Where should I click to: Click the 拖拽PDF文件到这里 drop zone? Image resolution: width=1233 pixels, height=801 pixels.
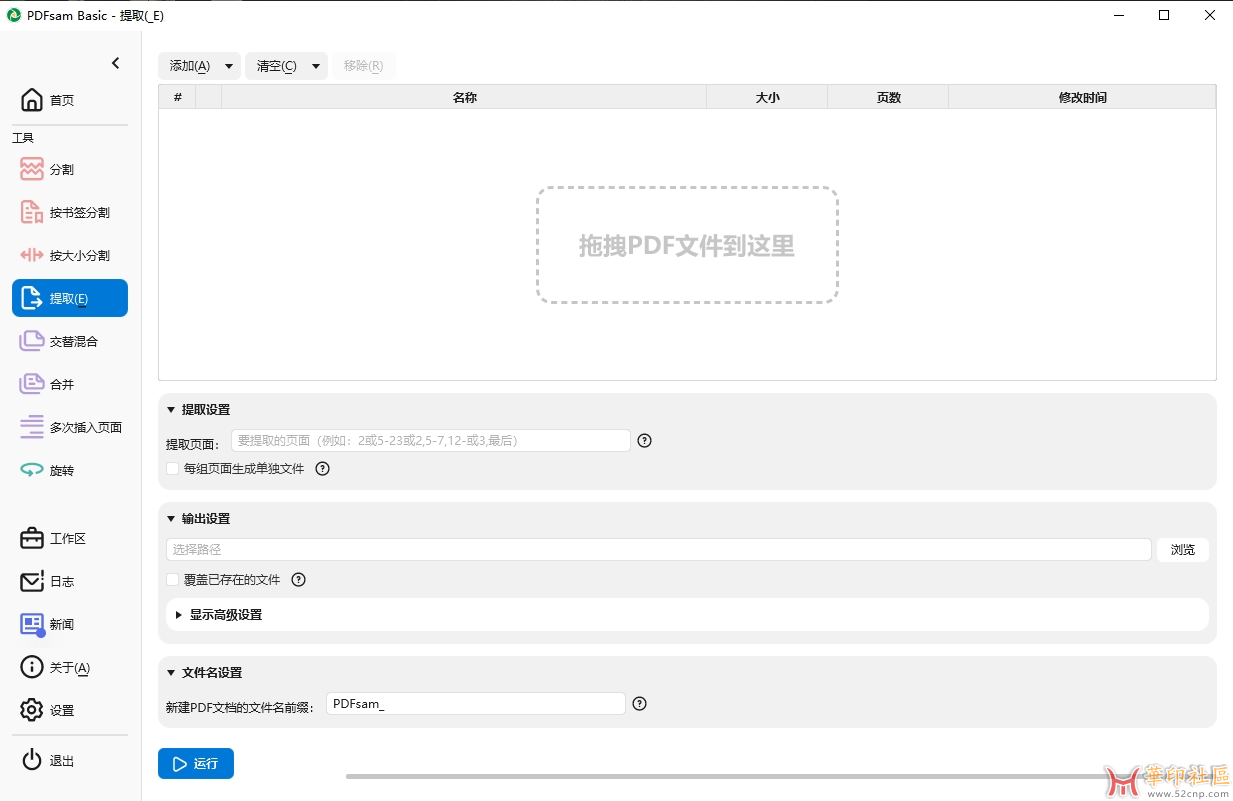687,245
